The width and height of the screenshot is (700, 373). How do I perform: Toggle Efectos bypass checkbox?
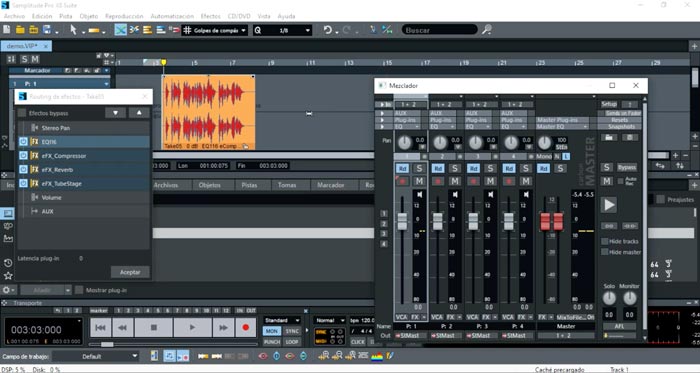click(x=22, y=113)
